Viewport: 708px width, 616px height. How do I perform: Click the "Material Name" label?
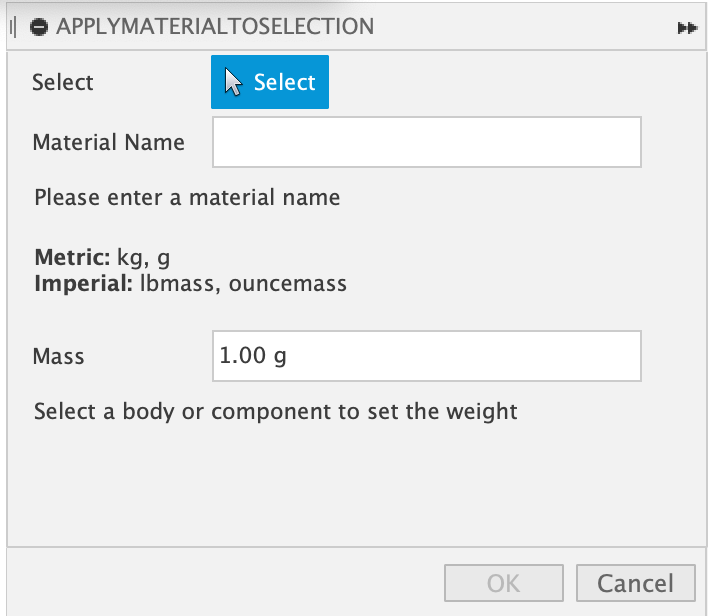pyautogui.click(x=108, y=142)
